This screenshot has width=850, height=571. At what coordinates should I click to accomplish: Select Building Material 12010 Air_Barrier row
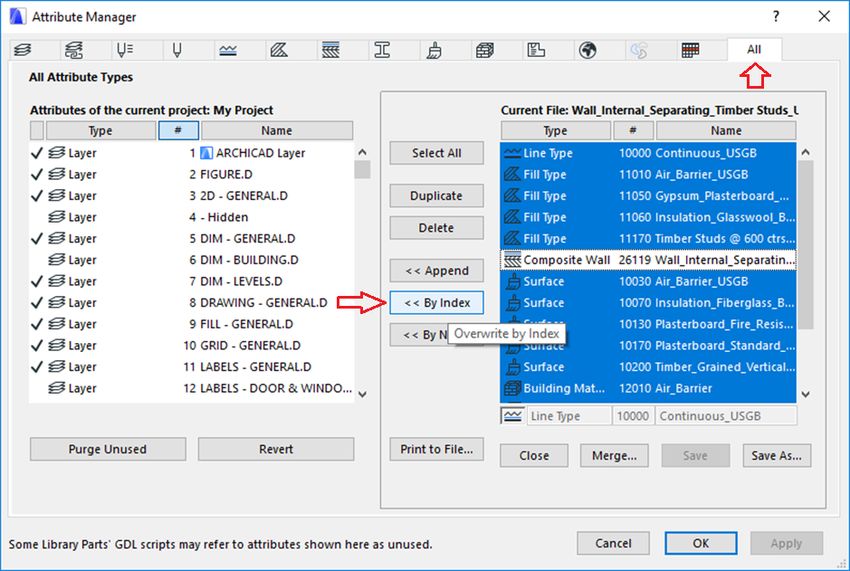click(648, 388)
